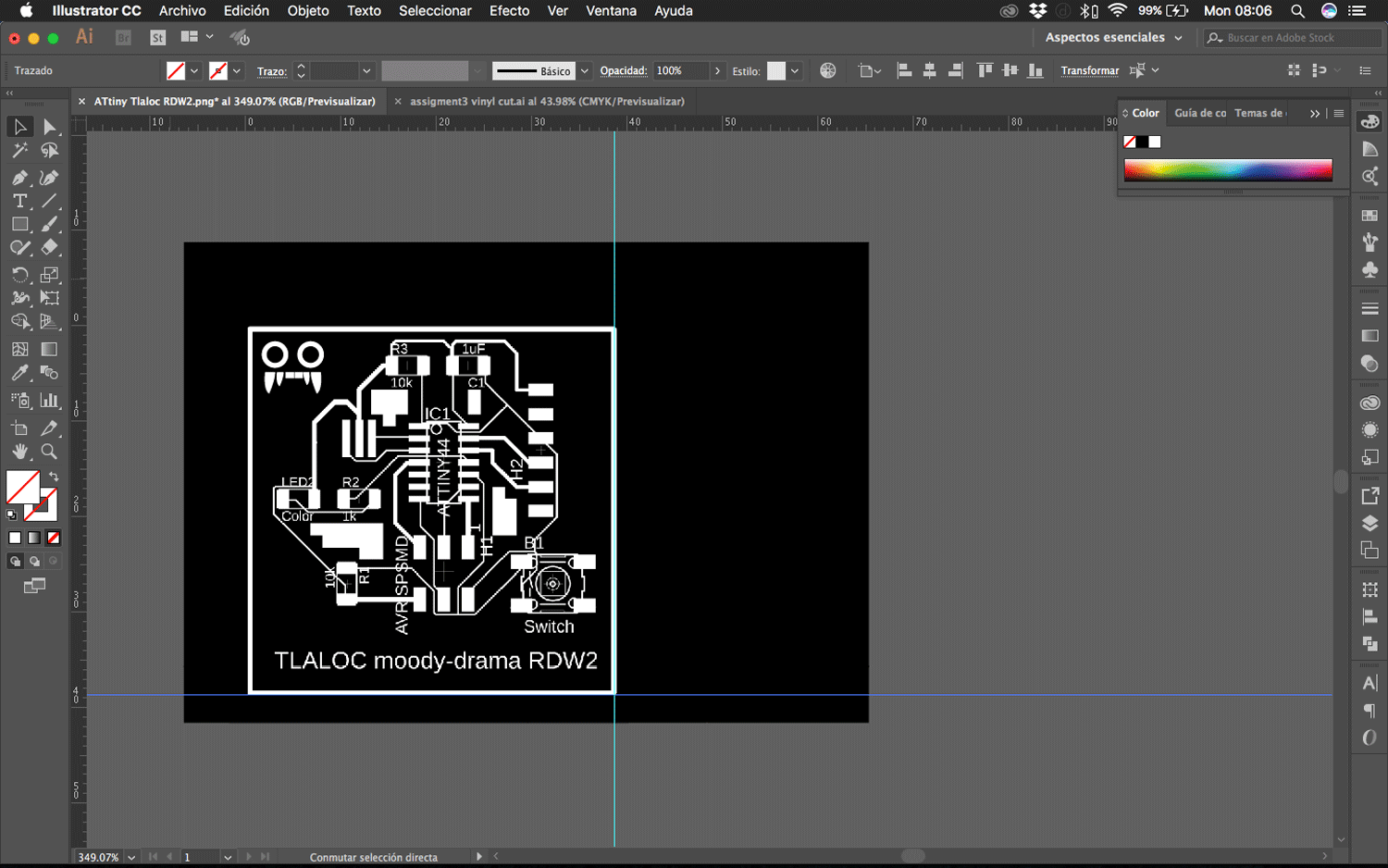Viewport: 1388px width, 868px height.
Task: Open the Dropbox menu bar icon
Action: [x=1038, y=11]
